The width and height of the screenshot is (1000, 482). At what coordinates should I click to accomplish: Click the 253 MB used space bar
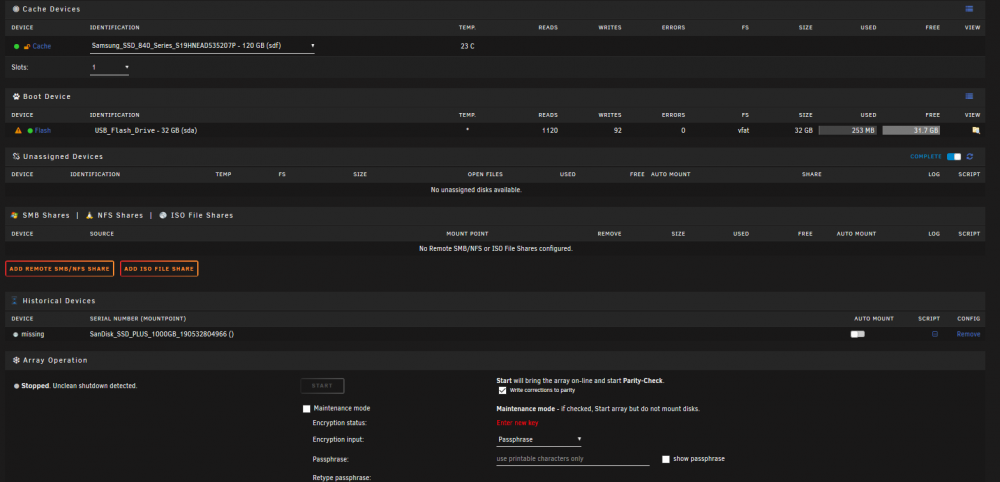click(x=848, y=131)
